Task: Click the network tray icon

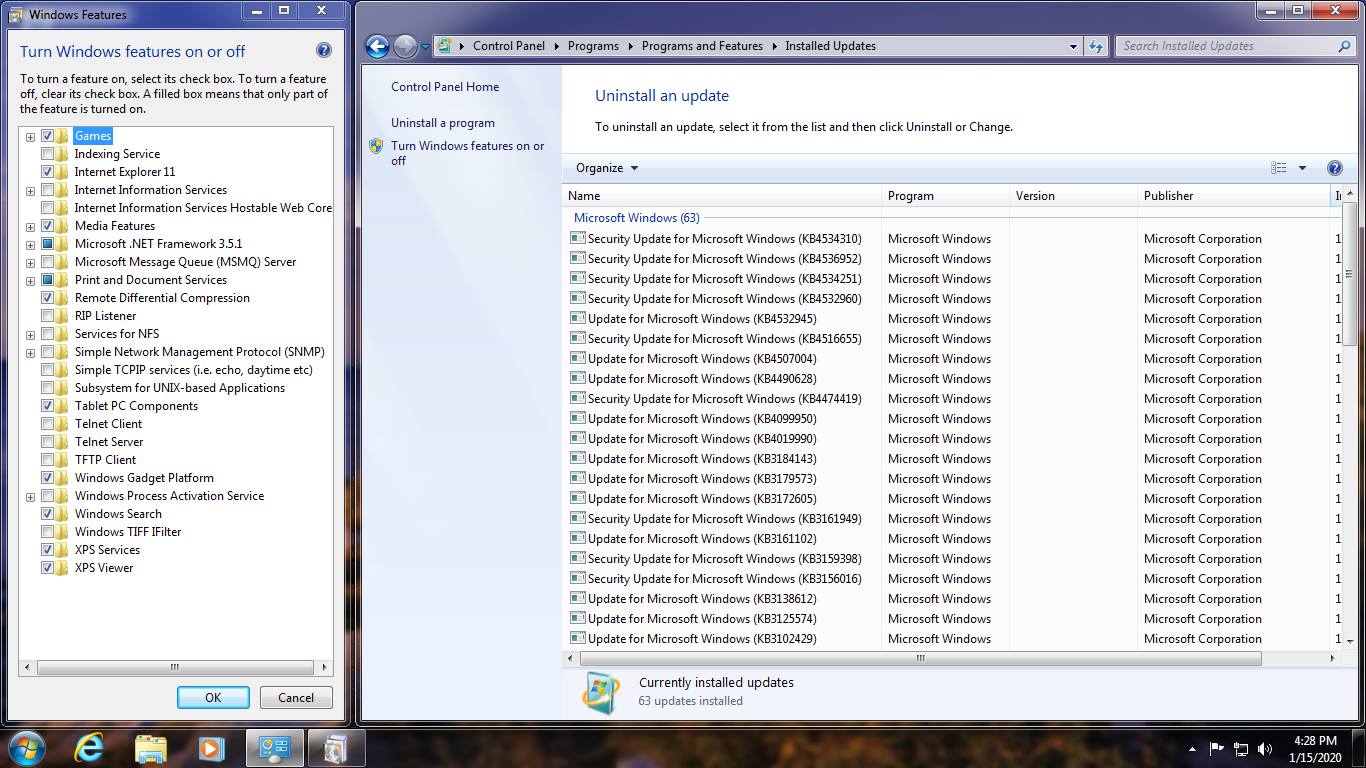Action: [x=1241, y=748]
